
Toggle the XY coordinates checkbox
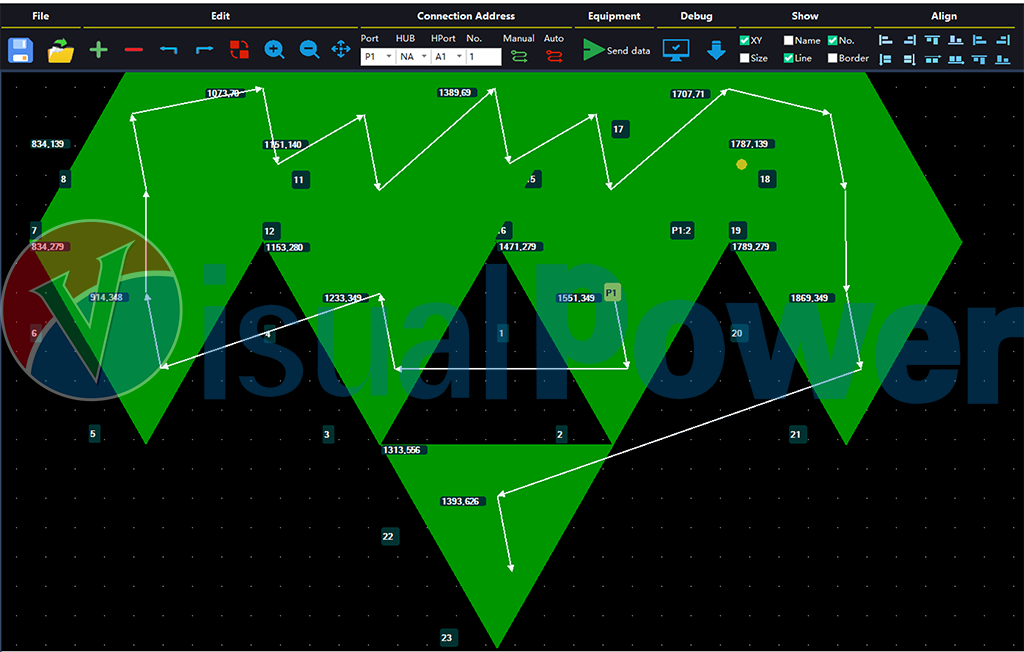(x=744, y=41)
